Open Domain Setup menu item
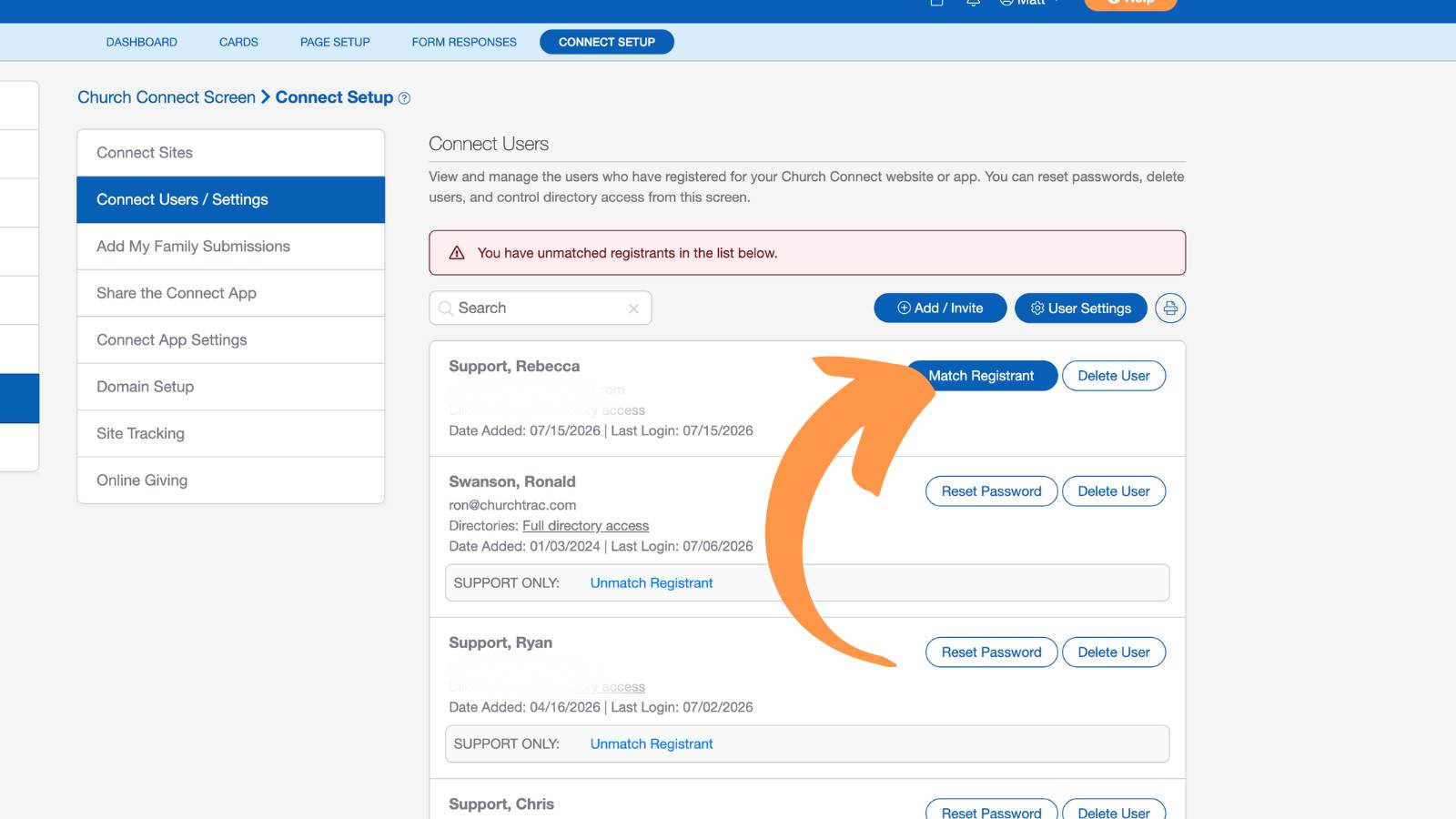This screenshot has height=819, width=1456. tap(231, 387)
